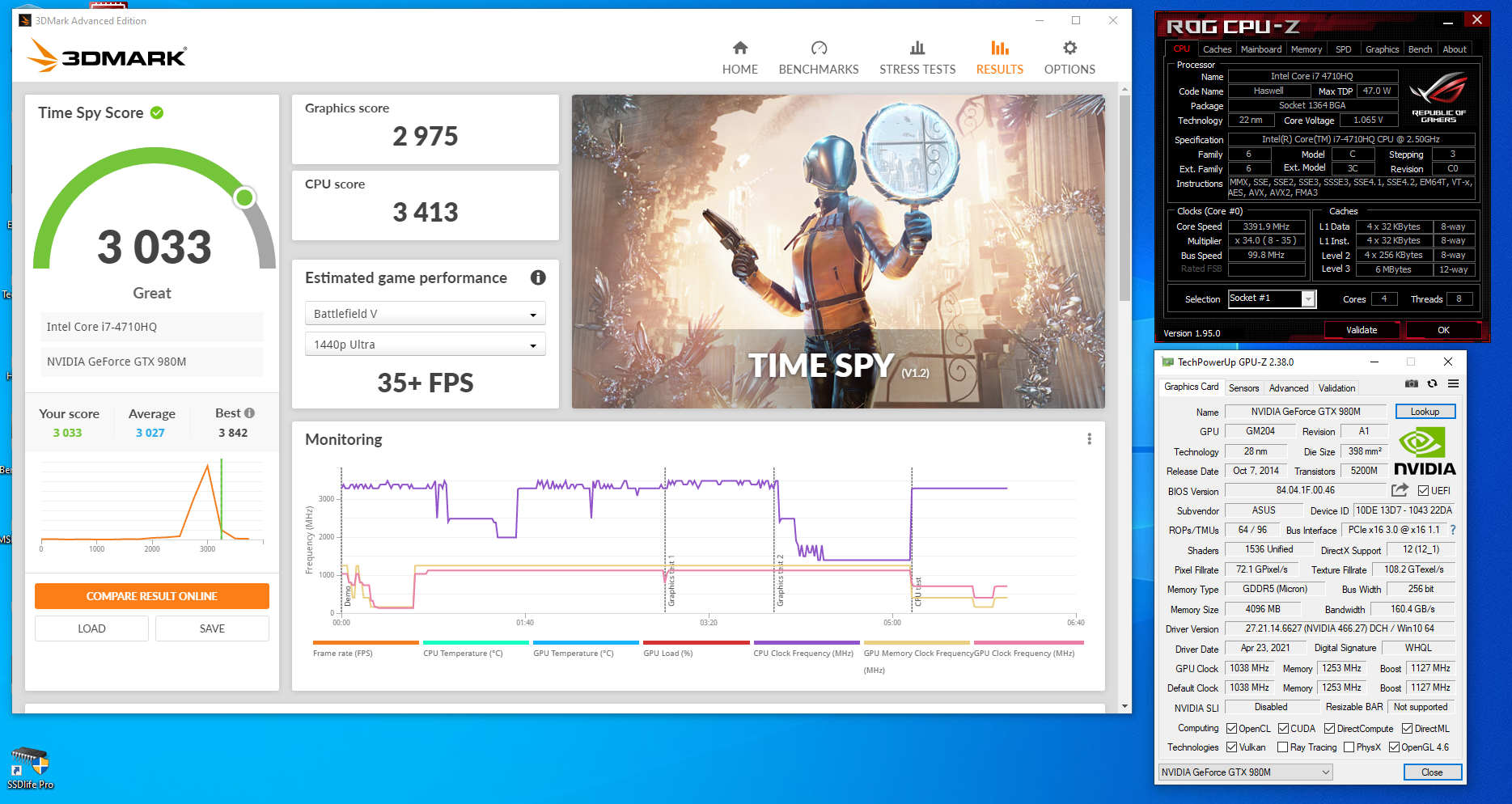This screenshot has height=804, width=1512.
Task: Click the green verified checkmark beside Time Spy Score
Action: pos(157,112)
